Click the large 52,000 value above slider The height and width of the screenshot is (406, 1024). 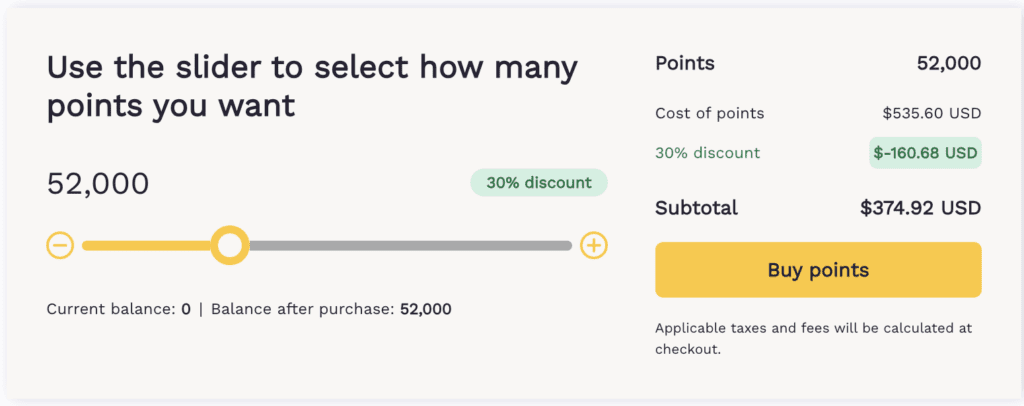[x=98, y=184]
